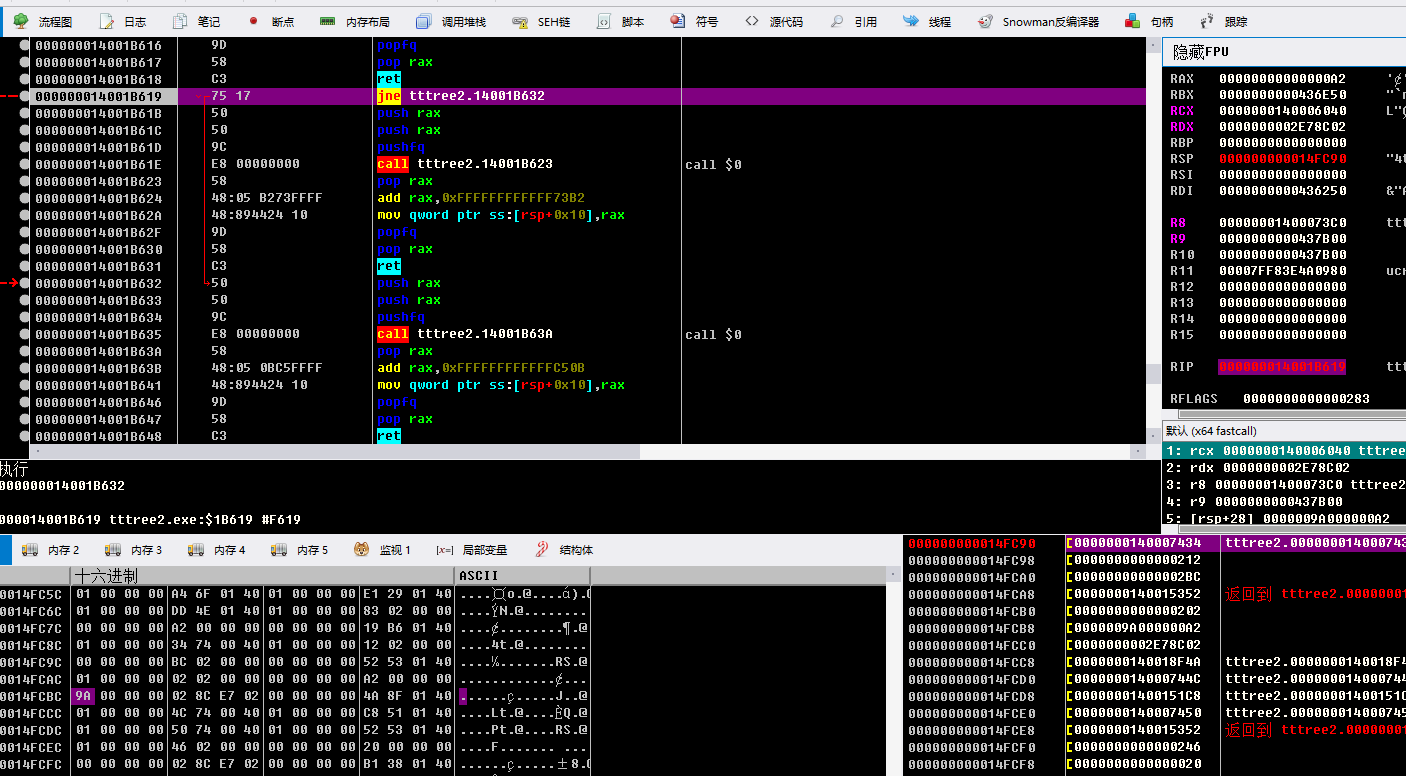Switch to the 引用 references tab
Image resolution: width=1406 pixels, height=776 pixels.
point(854,21)
